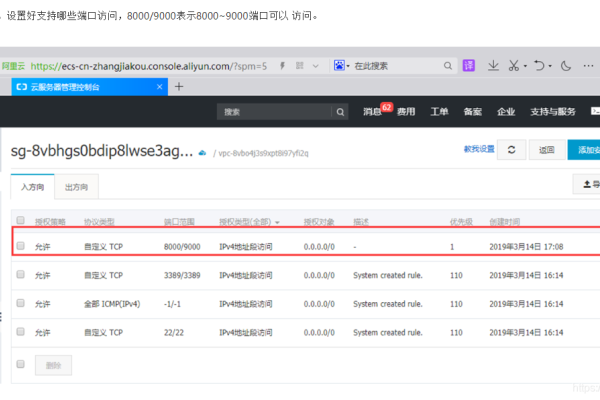Image resolution: width=600 pixels, height=400 pixels.
Task: Click the 删除 button
Action: click(x=53, y=365)
